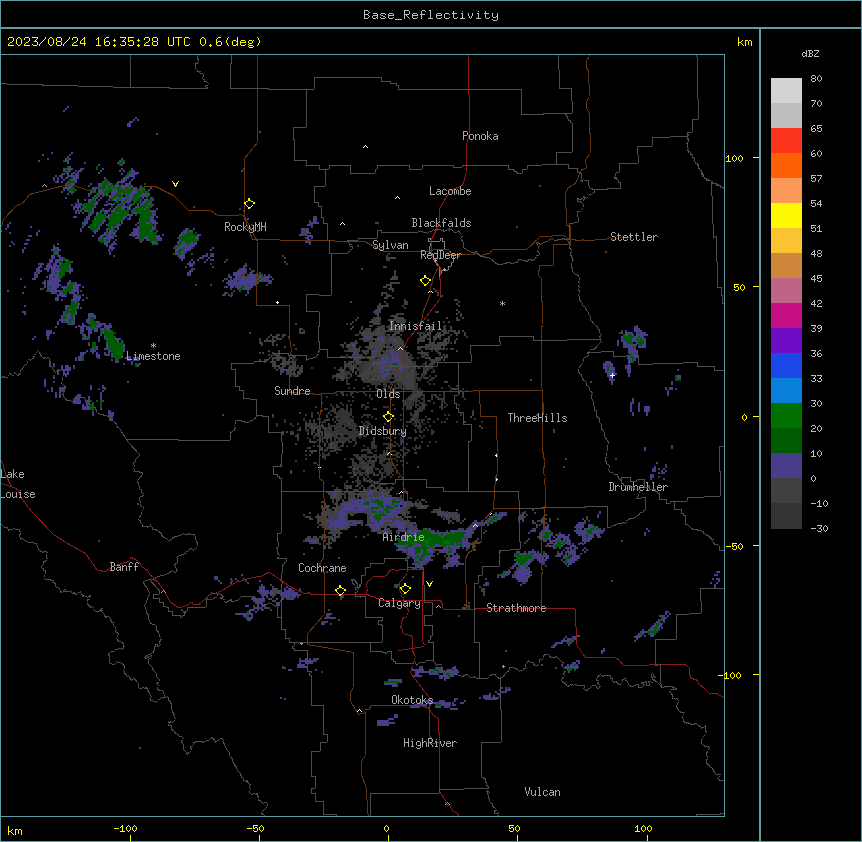Select the Vulcan label

click(x=542, y=792)
